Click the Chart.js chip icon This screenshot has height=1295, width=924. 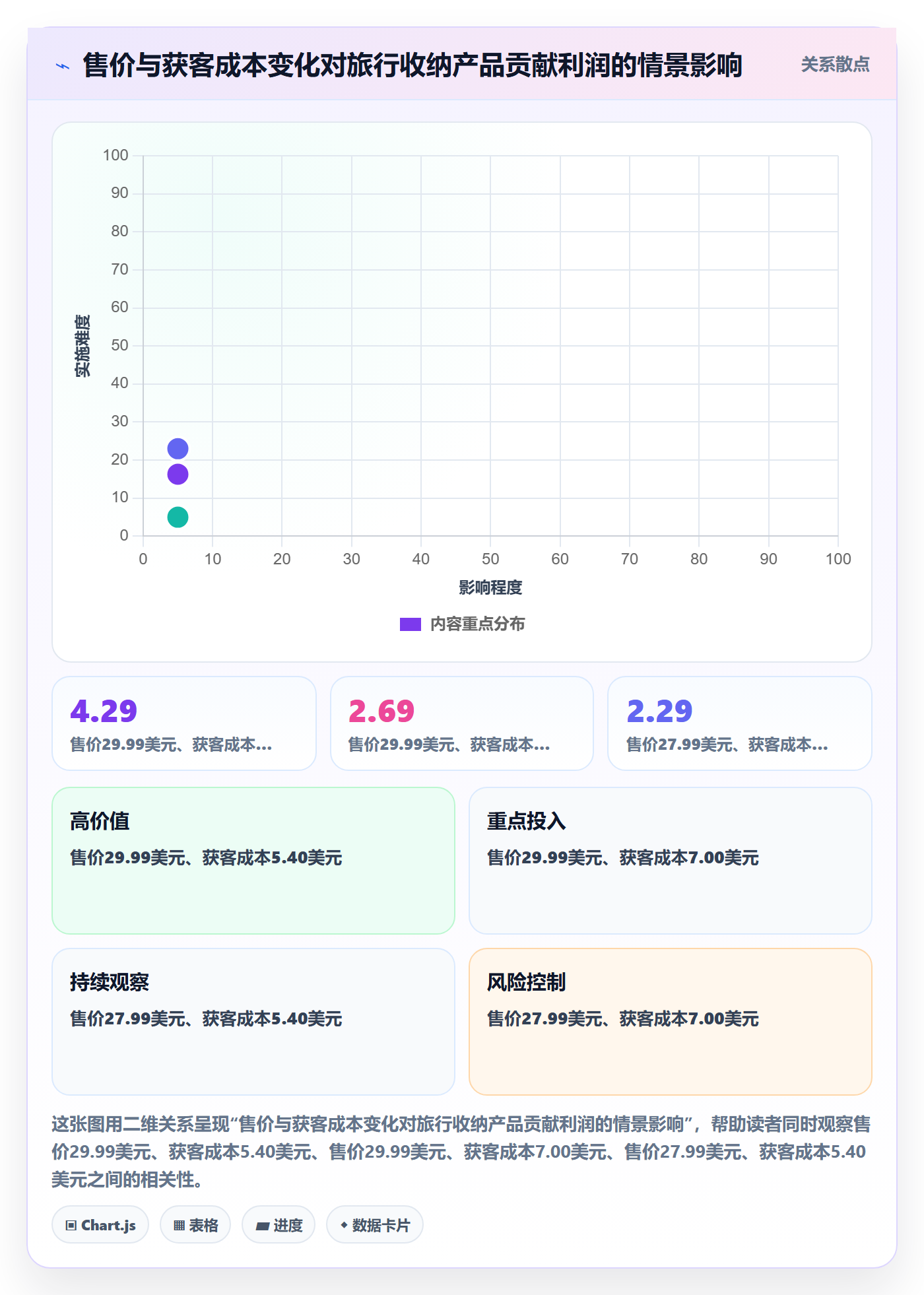(x=71, y=1226)
